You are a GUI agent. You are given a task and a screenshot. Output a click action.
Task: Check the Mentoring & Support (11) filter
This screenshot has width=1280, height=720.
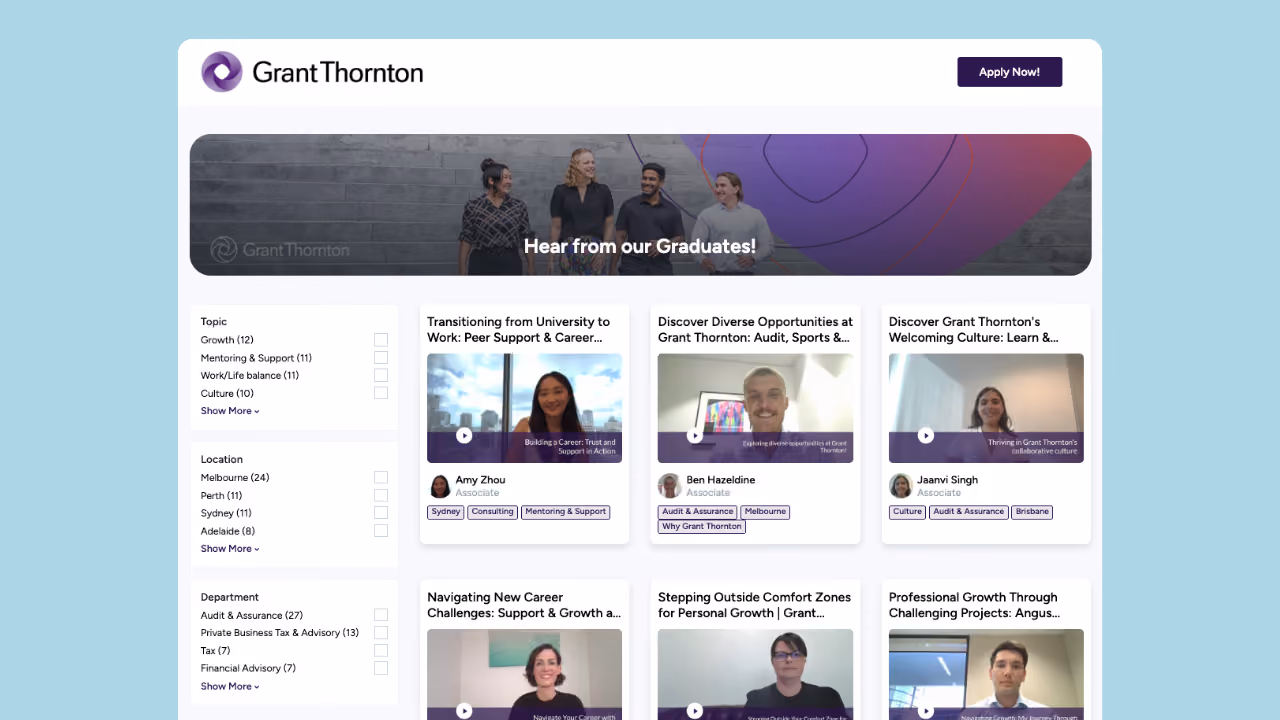coord(381,358)
